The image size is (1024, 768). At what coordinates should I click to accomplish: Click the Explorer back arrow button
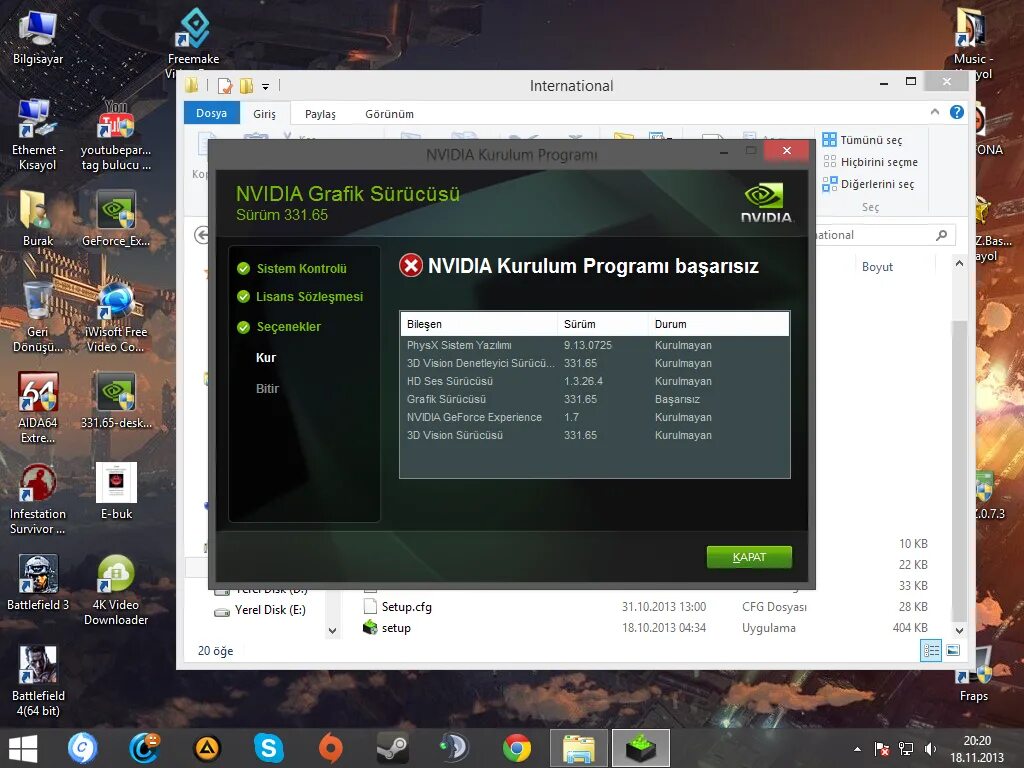pos(202,235)
